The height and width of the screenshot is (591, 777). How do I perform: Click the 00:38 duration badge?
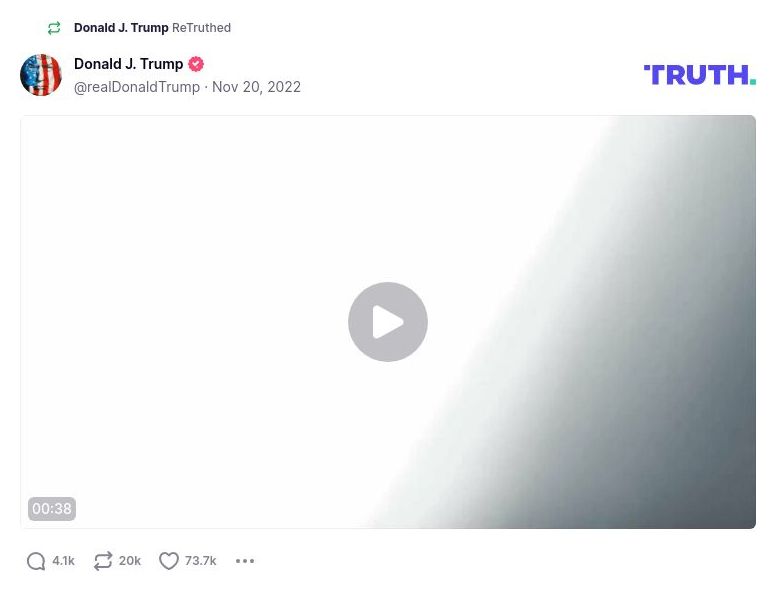[x=52, y=509]
